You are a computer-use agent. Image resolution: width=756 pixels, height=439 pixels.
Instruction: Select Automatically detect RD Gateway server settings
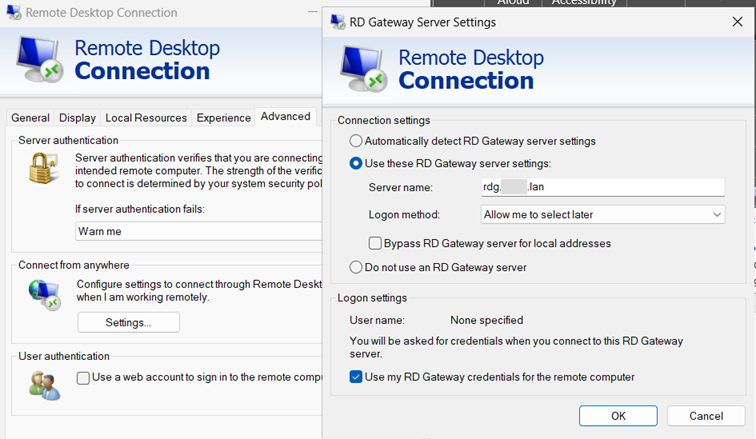[355, 141]
